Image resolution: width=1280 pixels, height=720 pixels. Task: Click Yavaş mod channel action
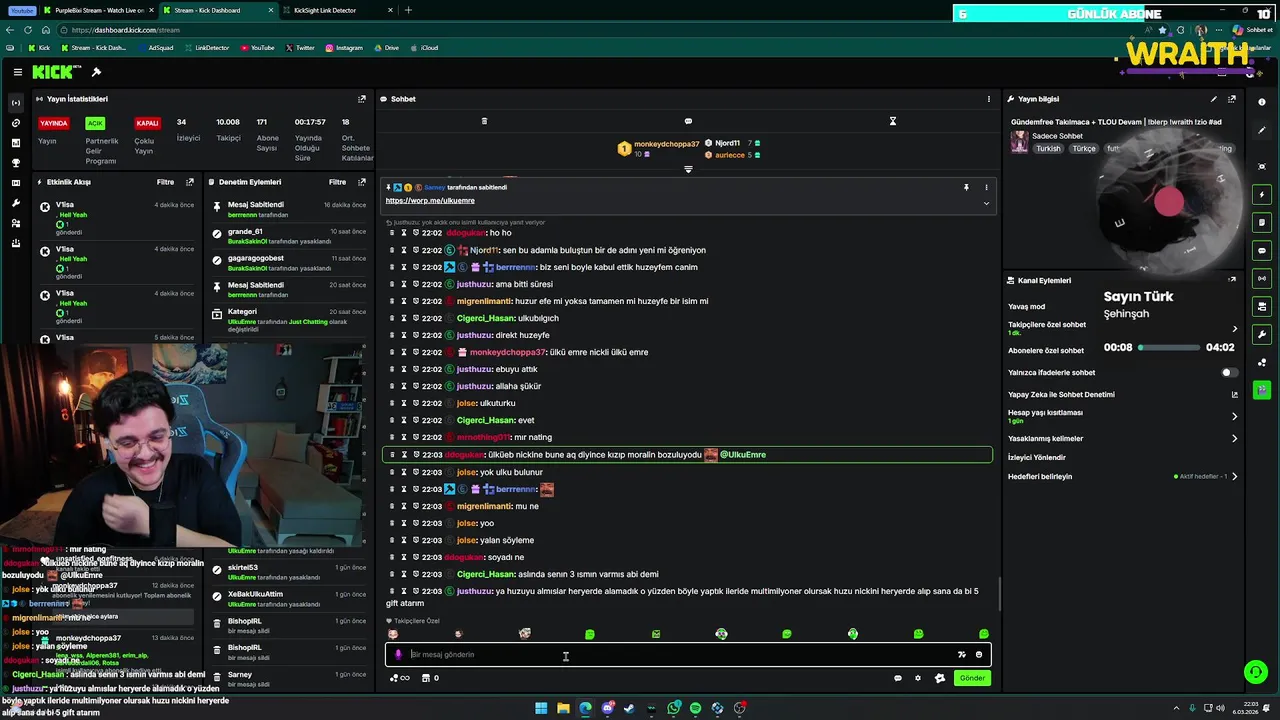pos(1026,306)
